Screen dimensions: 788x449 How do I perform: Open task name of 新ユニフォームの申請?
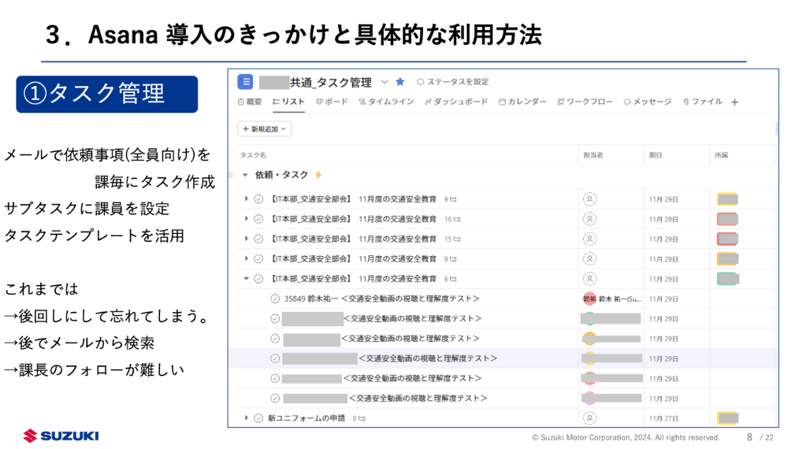pos(307,418)
